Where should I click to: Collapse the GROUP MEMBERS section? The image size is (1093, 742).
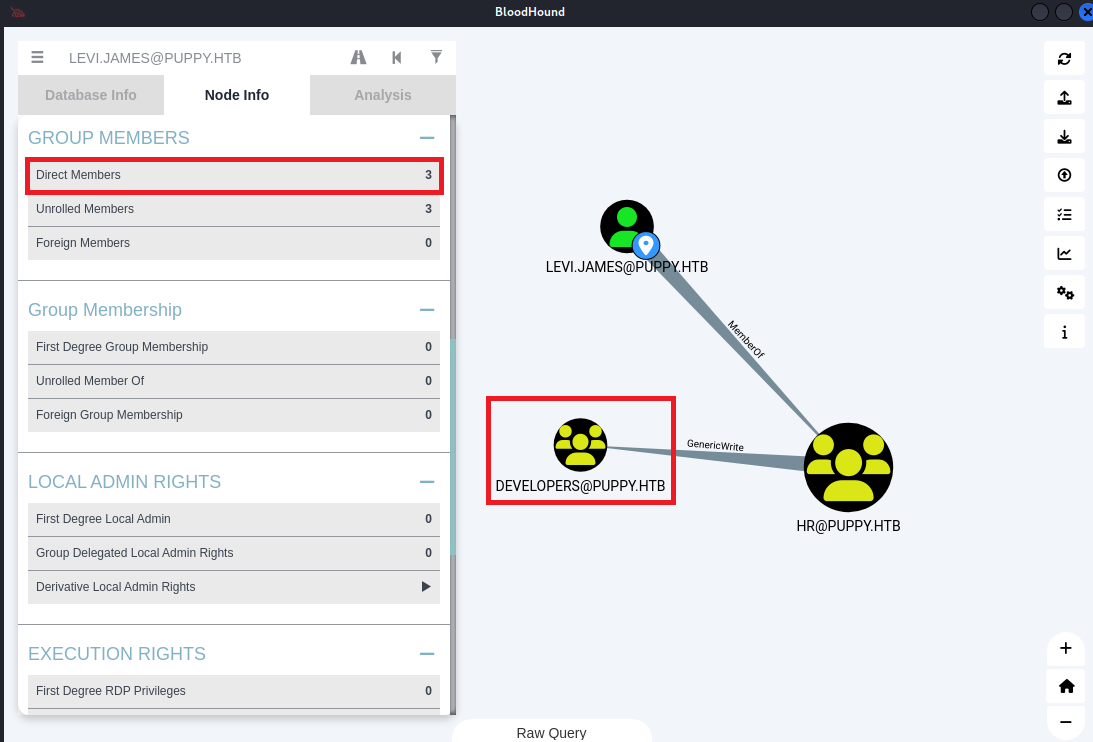(427, 138)
